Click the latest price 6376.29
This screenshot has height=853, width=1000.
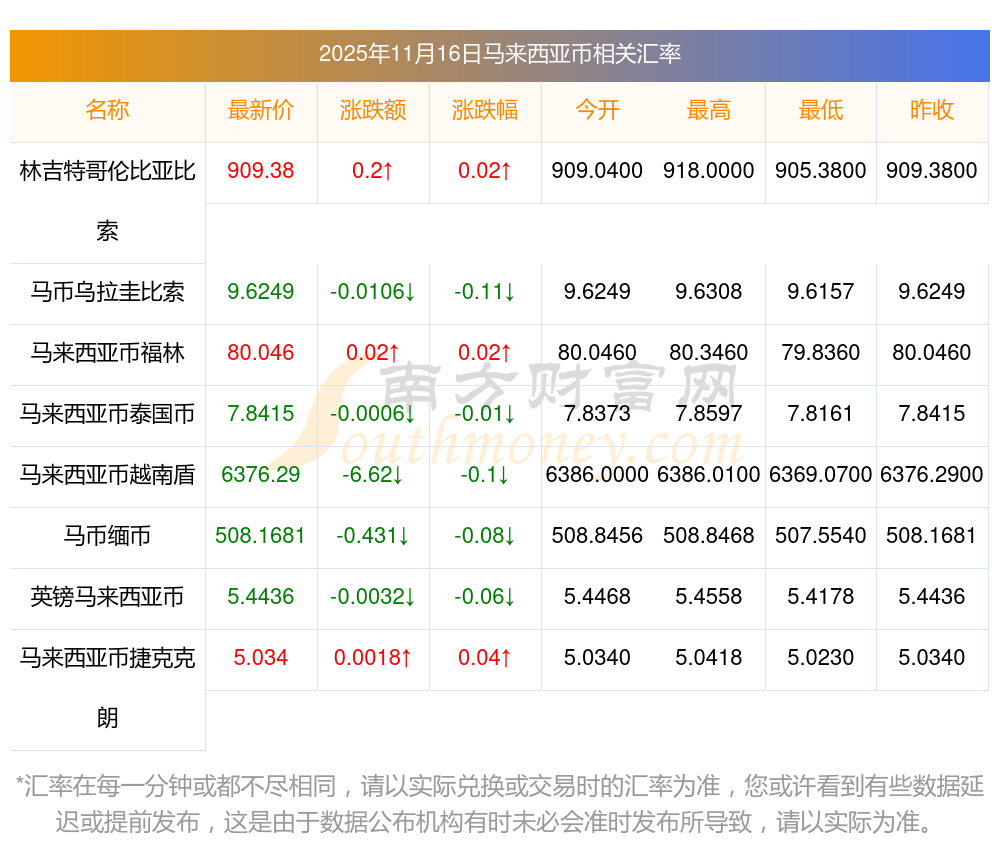pyautogui.click(x=261, y=475)
